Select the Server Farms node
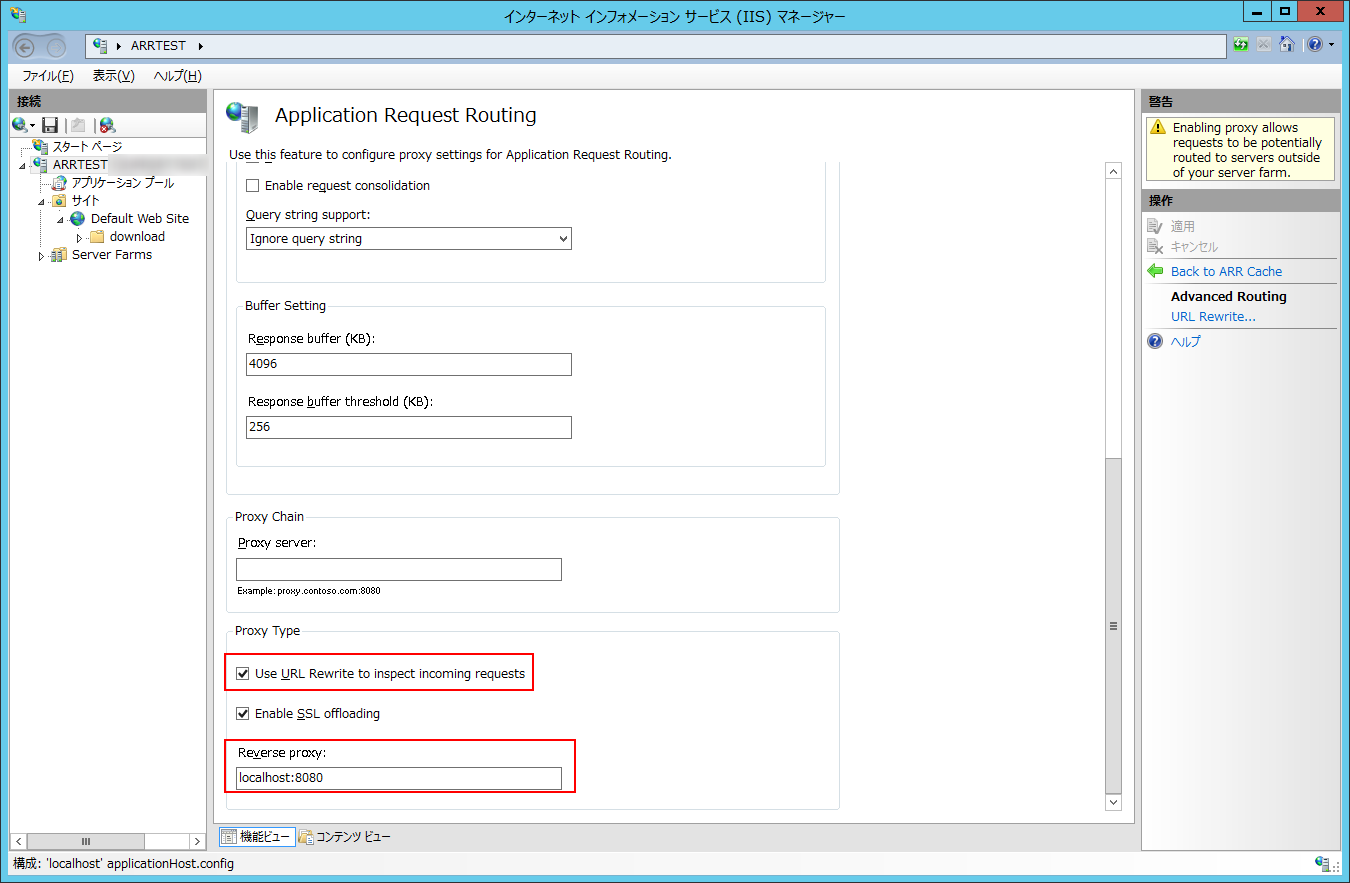Image resolution: width=1350 pixels, height=883 pixels. pyautogui.click(x=111, y=255)
